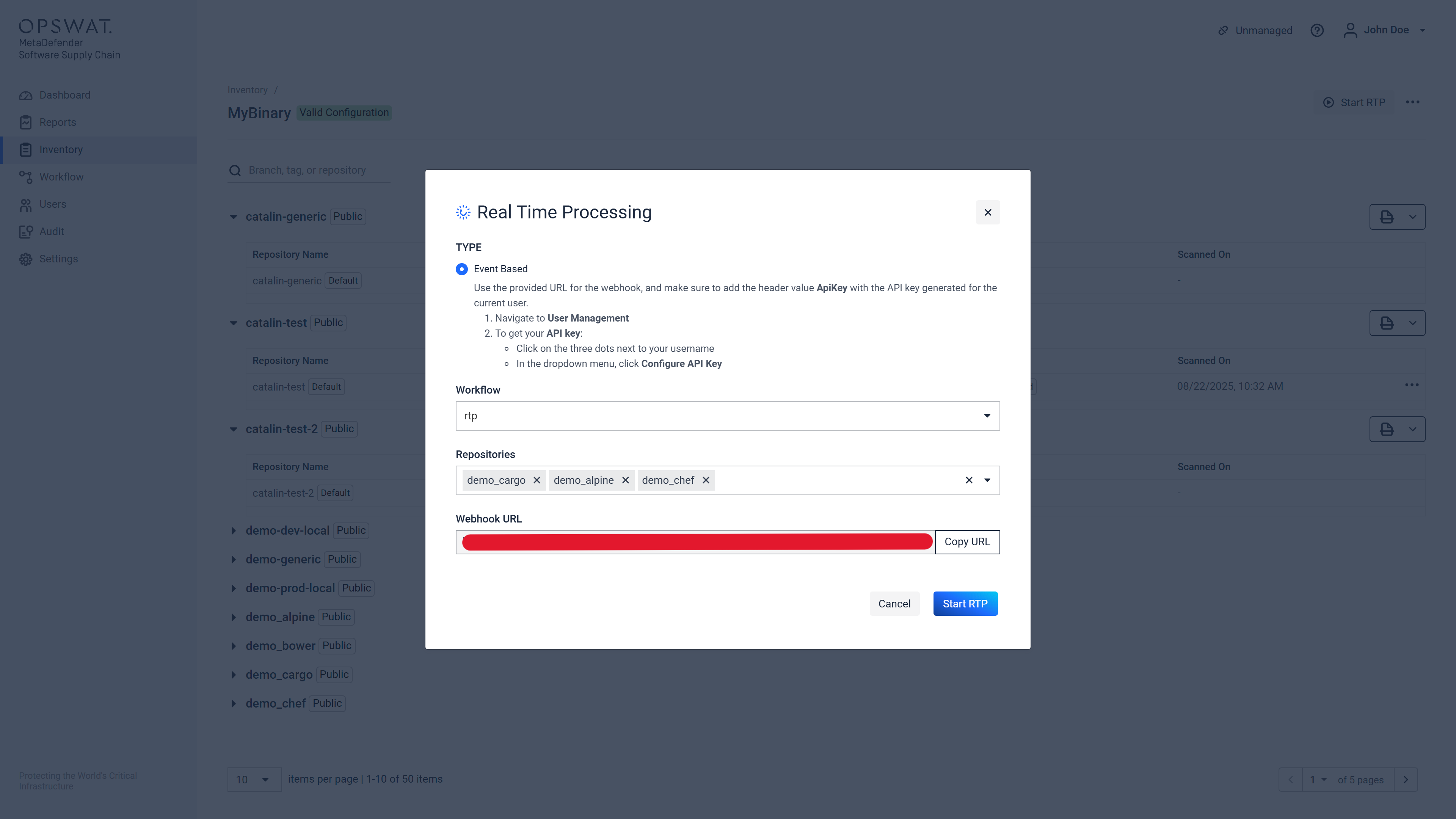Click the Valid Configuration badge
The height and width of the screenshot is (819, 1456).
click(344, 113)
